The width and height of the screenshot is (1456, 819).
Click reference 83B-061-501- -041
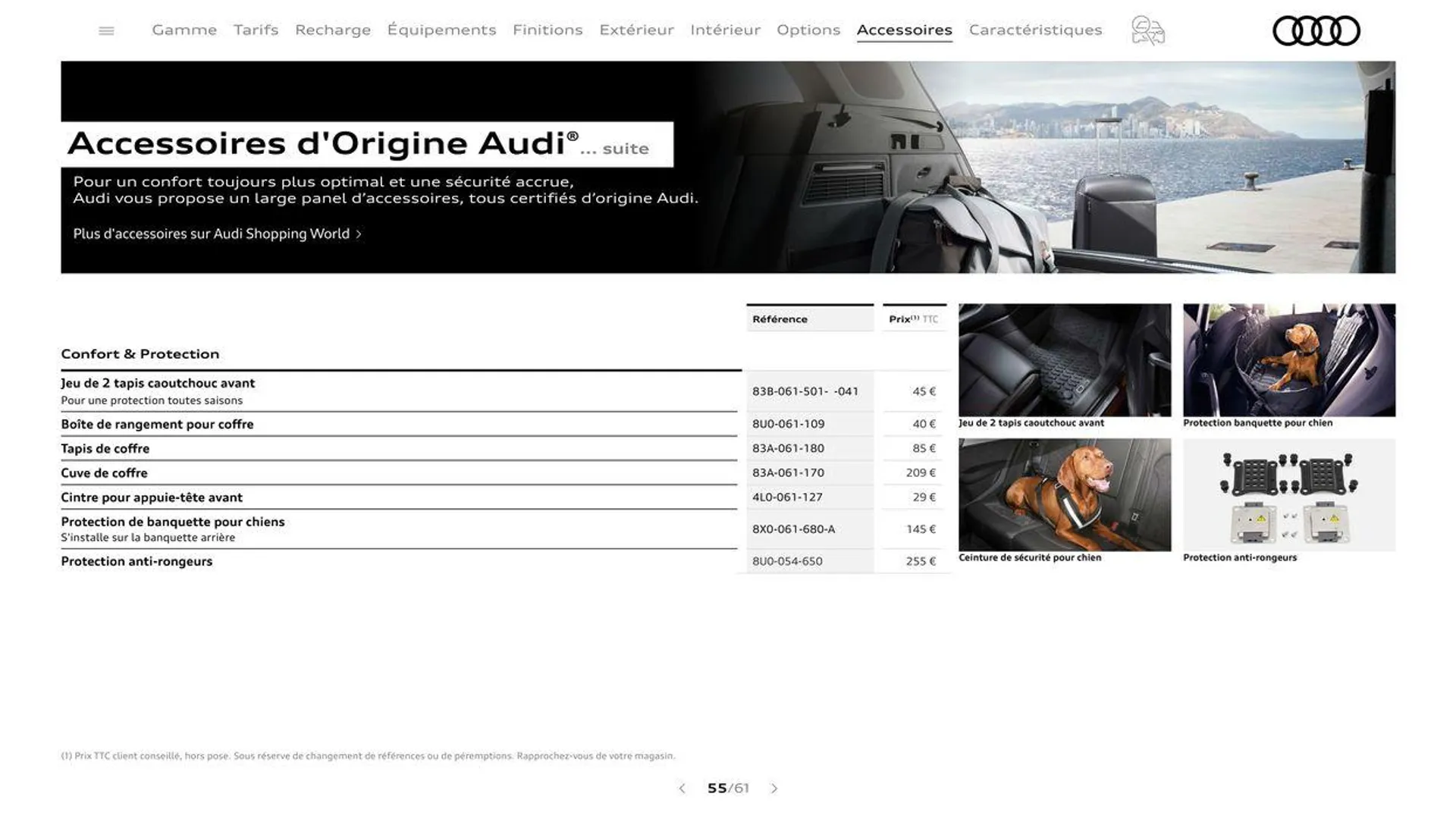point(805,391)
